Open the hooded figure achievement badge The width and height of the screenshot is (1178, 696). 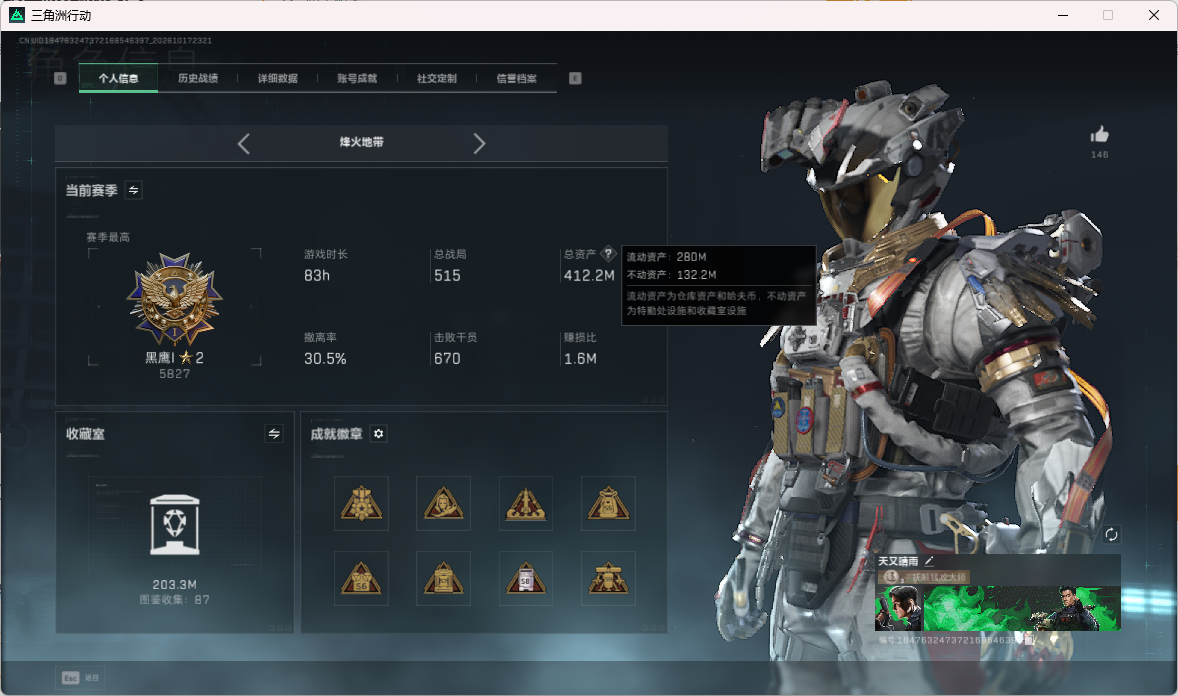point(443,504)
